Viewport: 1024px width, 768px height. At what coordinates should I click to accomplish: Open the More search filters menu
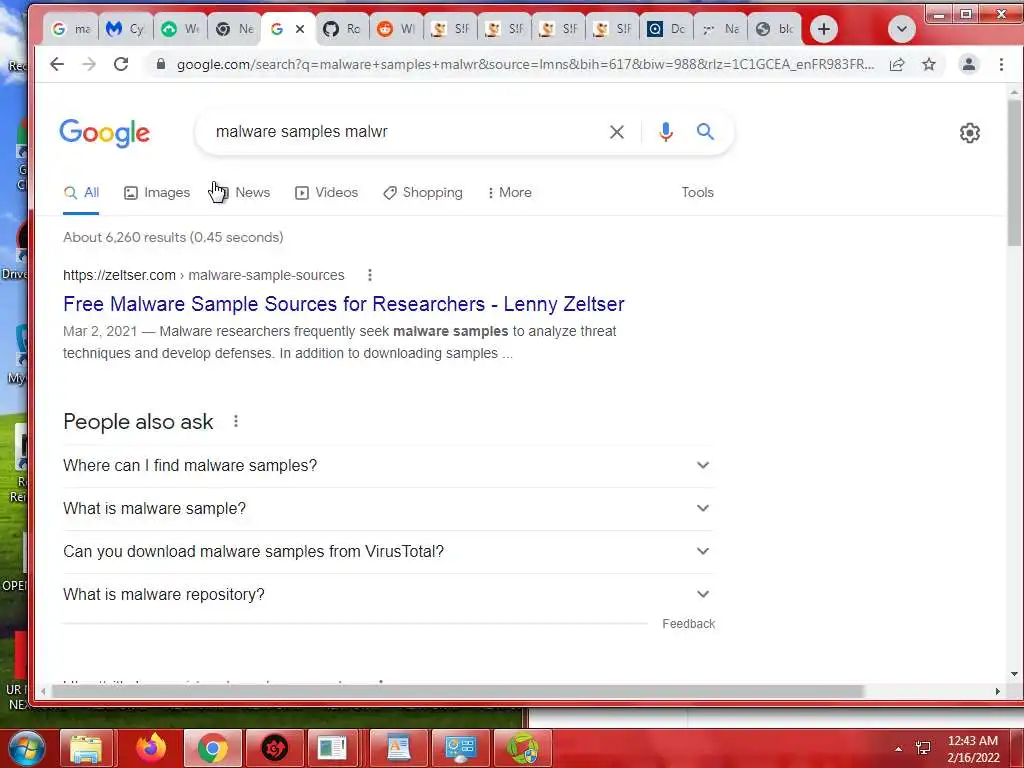click(509, 193)
